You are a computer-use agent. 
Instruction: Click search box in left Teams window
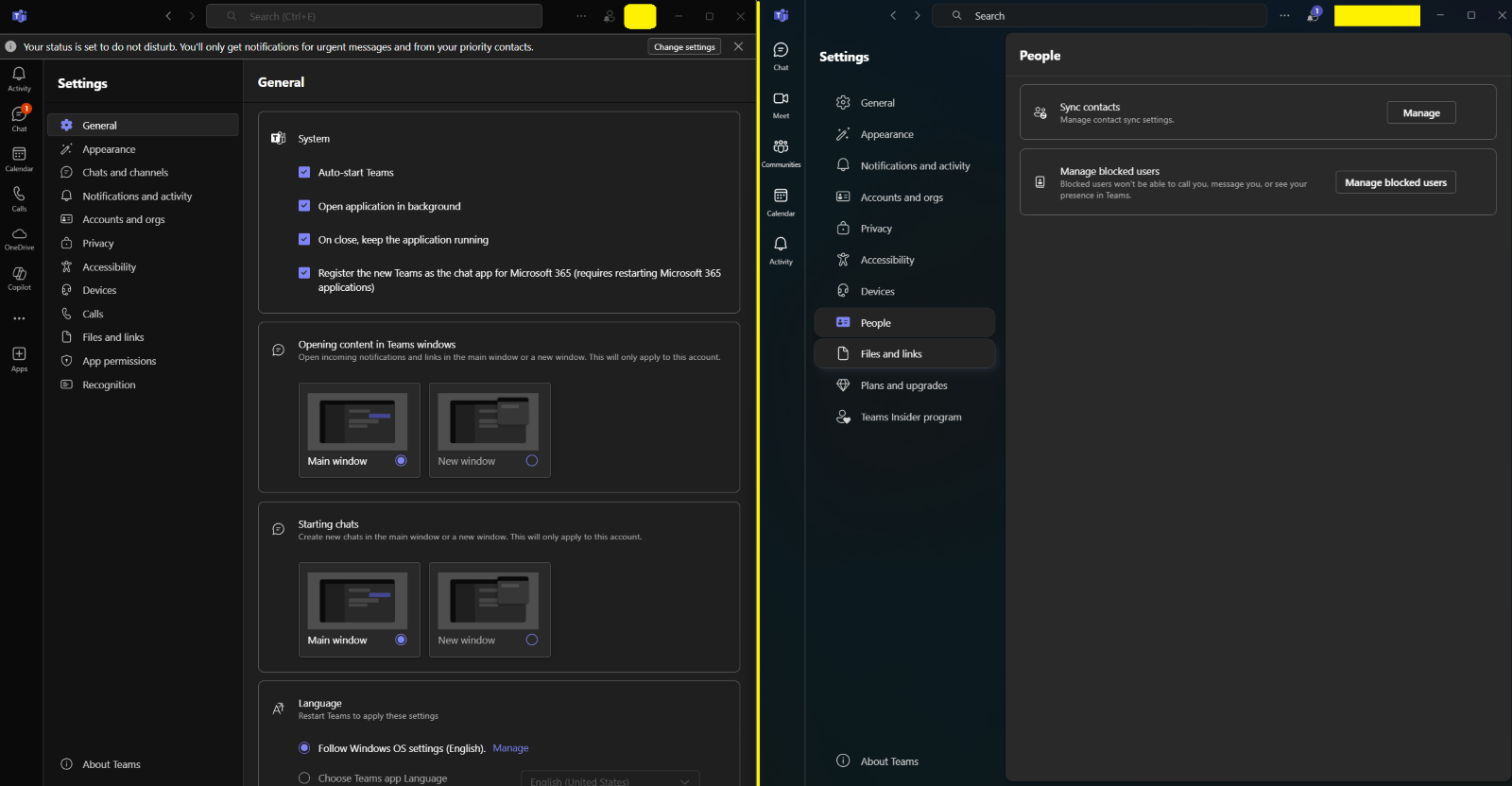pyautogui.click(x=374, y=16)
